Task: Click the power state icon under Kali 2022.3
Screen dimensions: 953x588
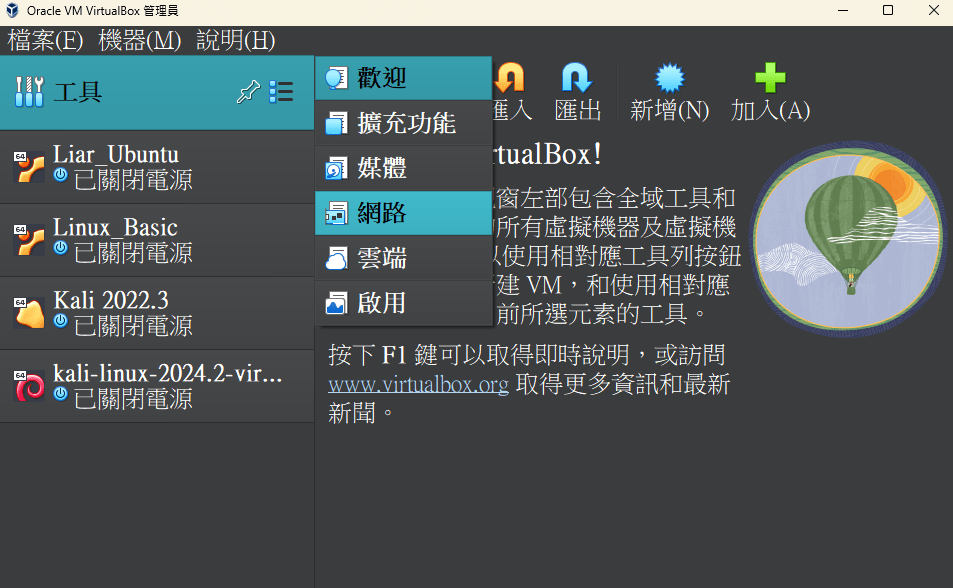Action: [x=60, y=321]
